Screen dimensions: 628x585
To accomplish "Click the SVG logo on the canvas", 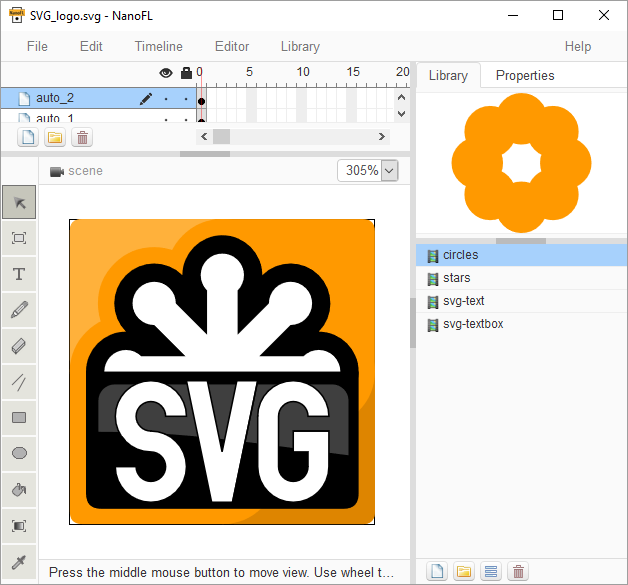I will point(222,372).
